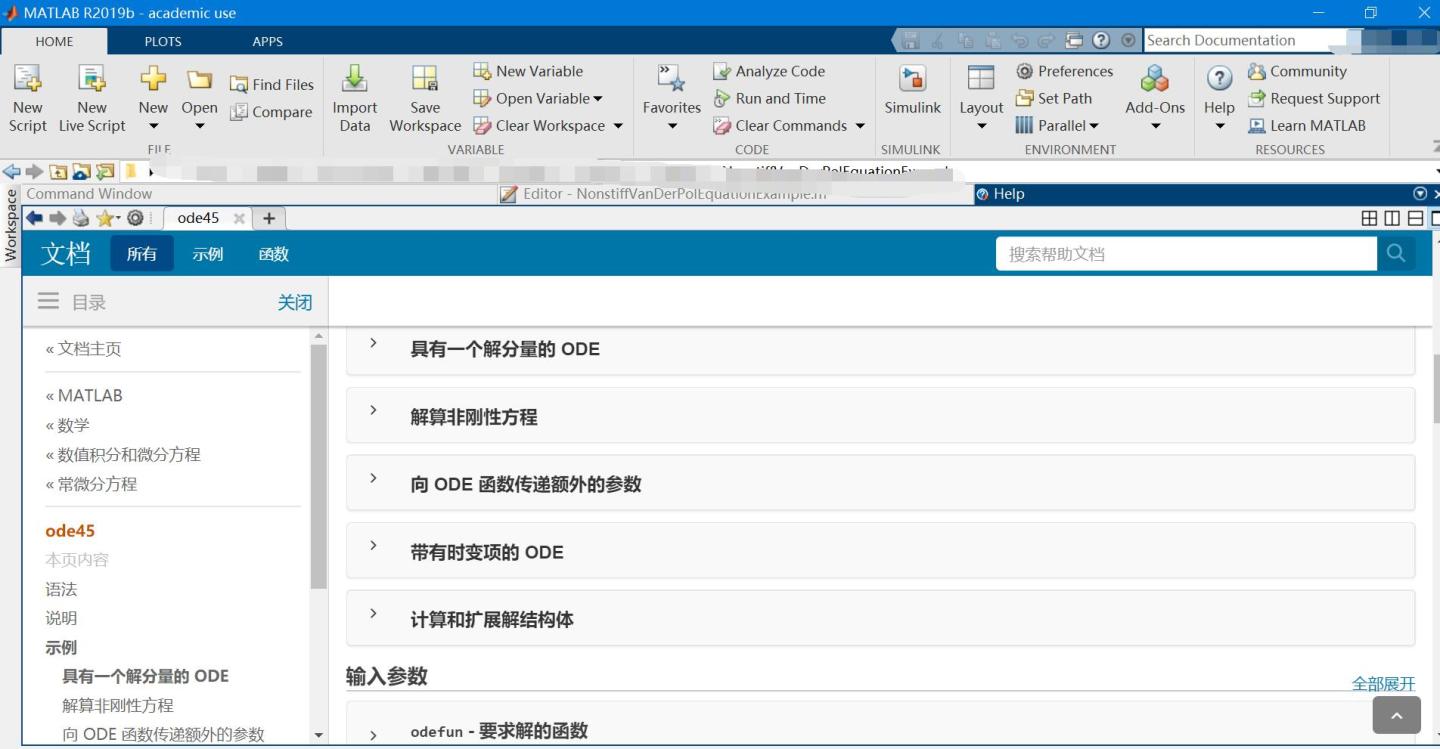Launch Simulink
This screenshot has width=1440, height=749.
(912, 92)
